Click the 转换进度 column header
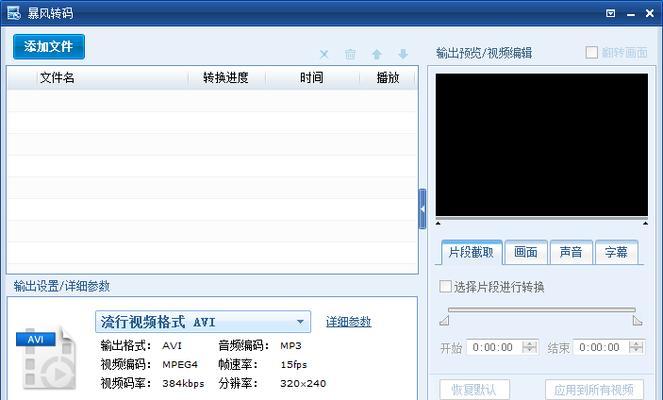 [x=226, y=78]
